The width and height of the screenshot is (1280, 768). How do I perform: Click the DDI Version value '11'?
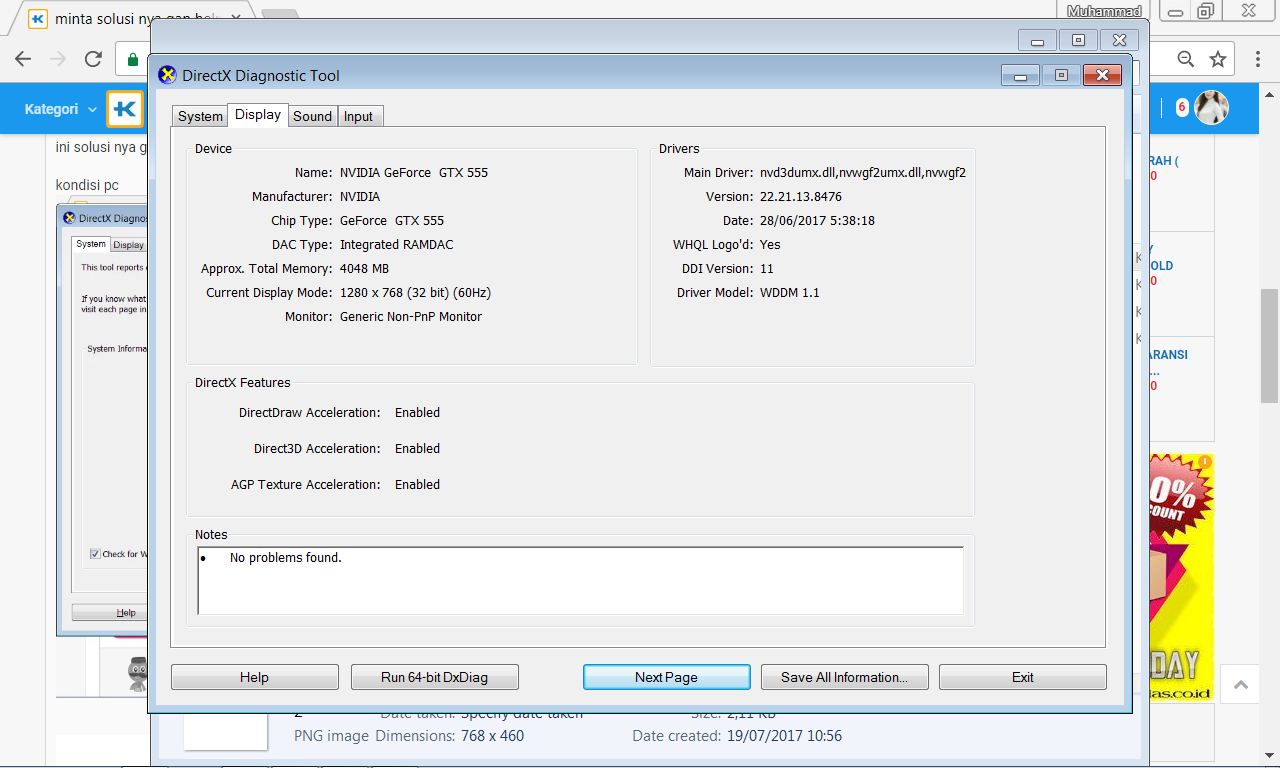pyautogui.click(x=767, y=268)
